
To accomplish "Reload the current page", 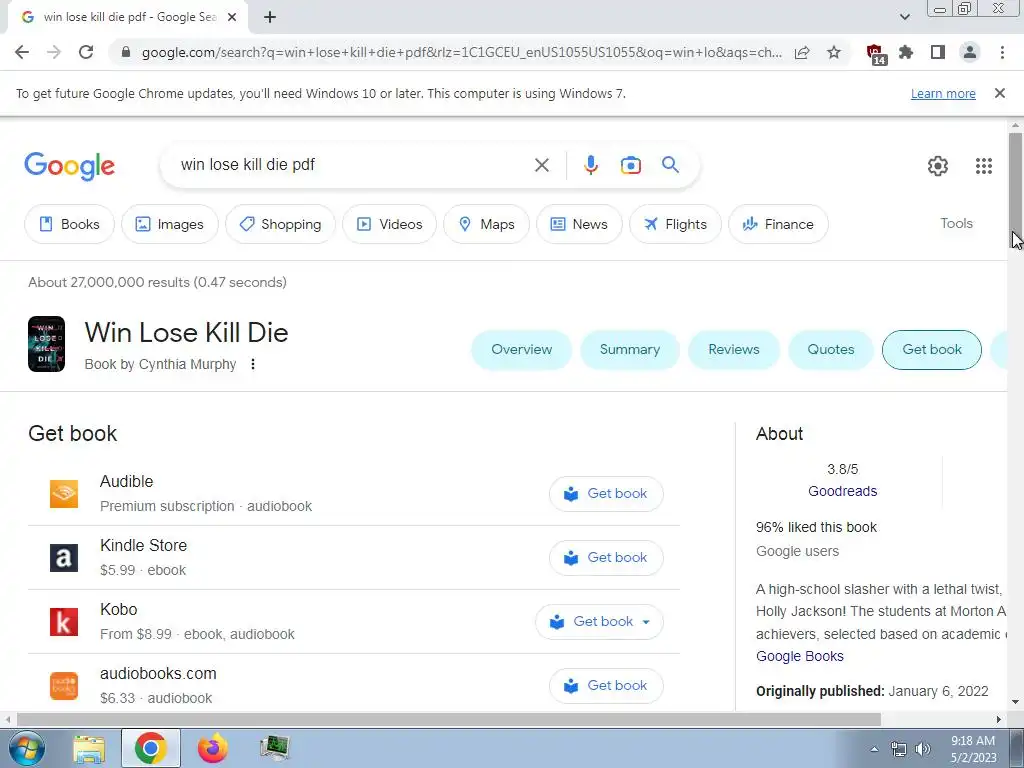I will tap(86, 52).
